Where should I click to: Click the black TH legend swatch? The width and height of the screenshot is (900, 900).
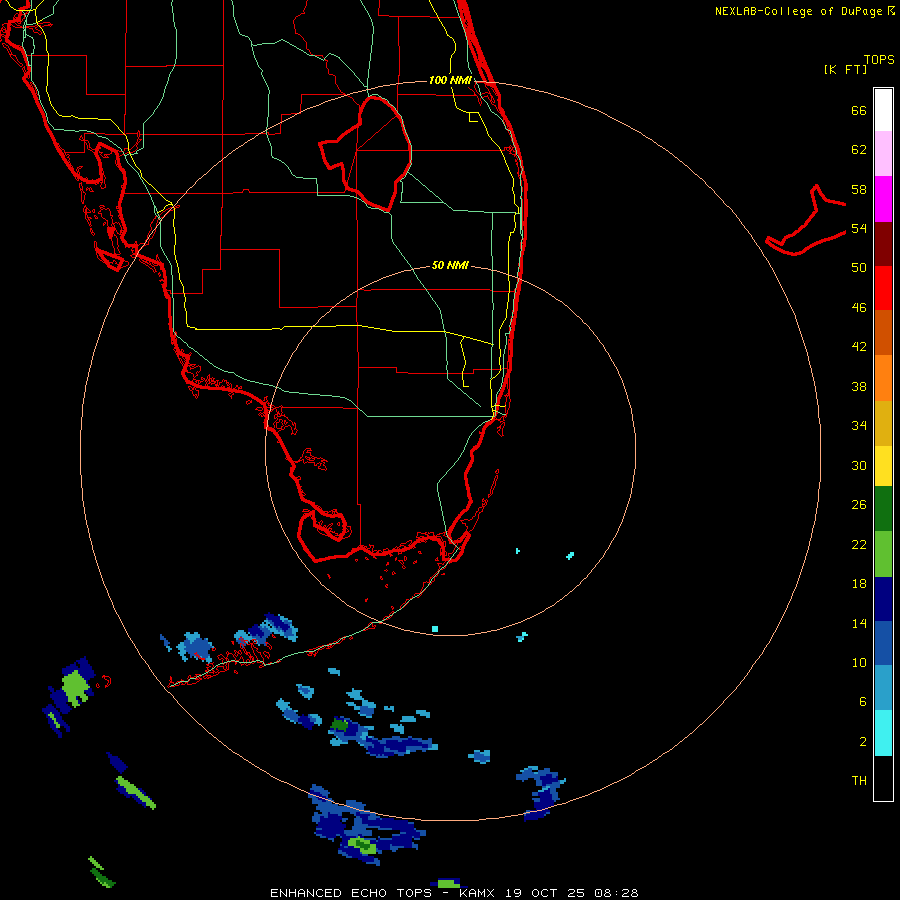coord(883,778)
